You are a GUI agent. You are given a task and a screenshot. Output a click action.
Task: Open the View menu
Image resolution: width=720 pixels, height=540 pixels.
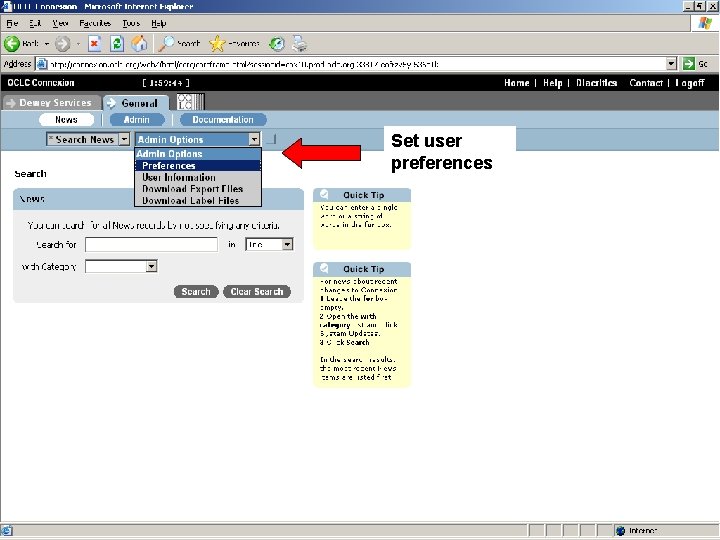60,23
